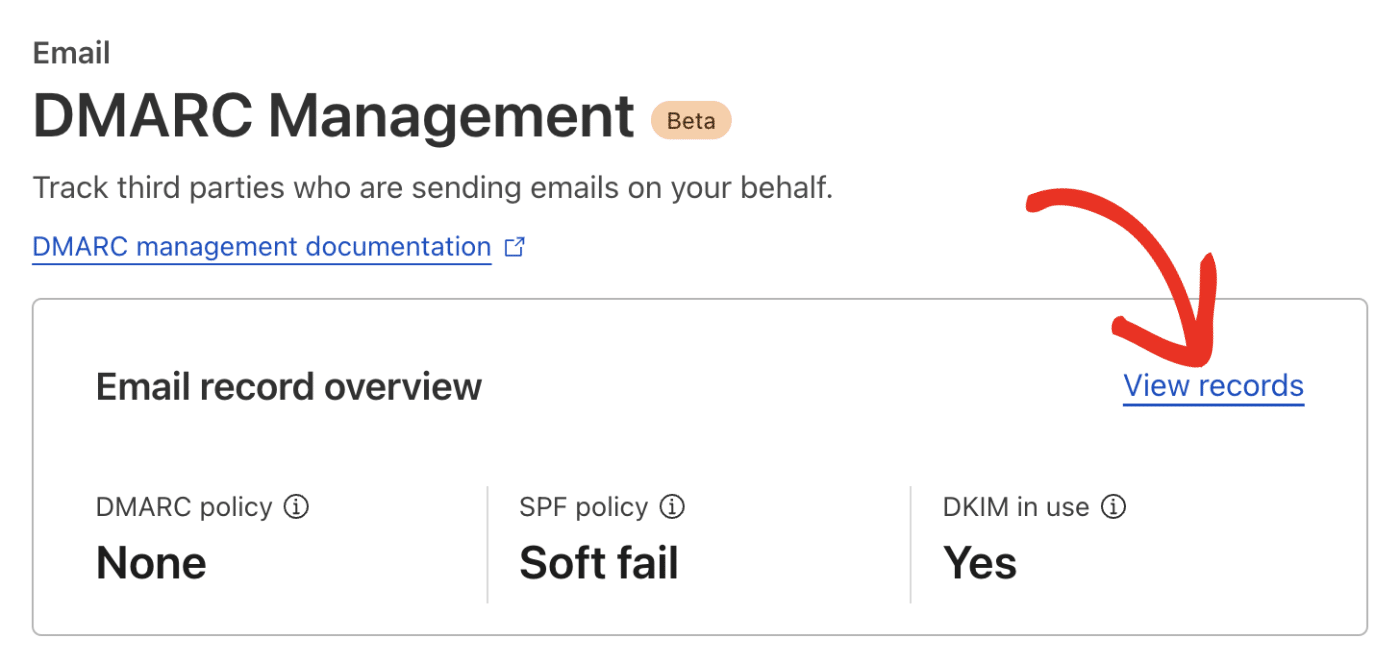Click the Email record overview heading
This screenshot has height=663, width=1400.
289,386
